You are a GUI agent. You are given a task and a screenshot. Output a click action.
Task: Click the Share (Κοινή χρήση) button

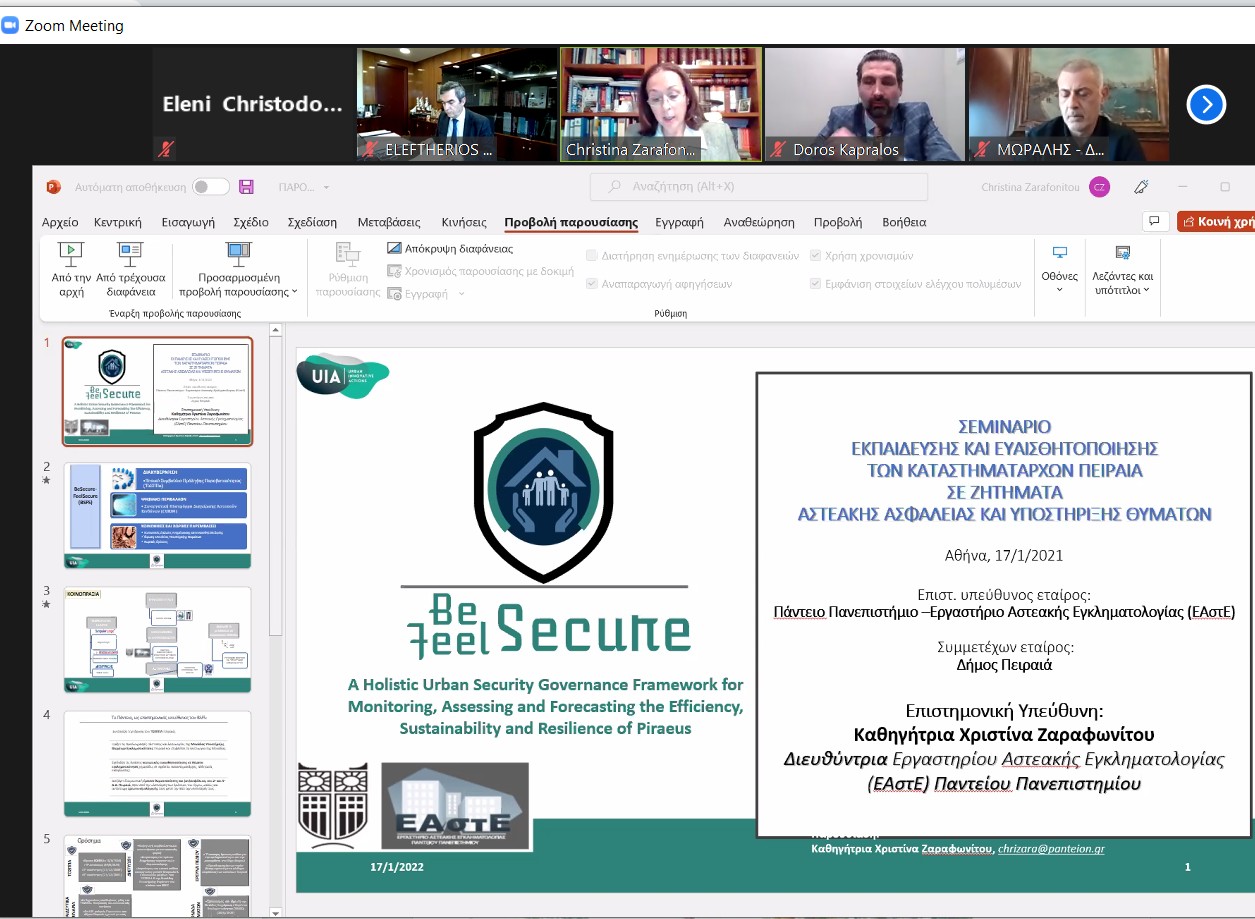point(1215,222)
